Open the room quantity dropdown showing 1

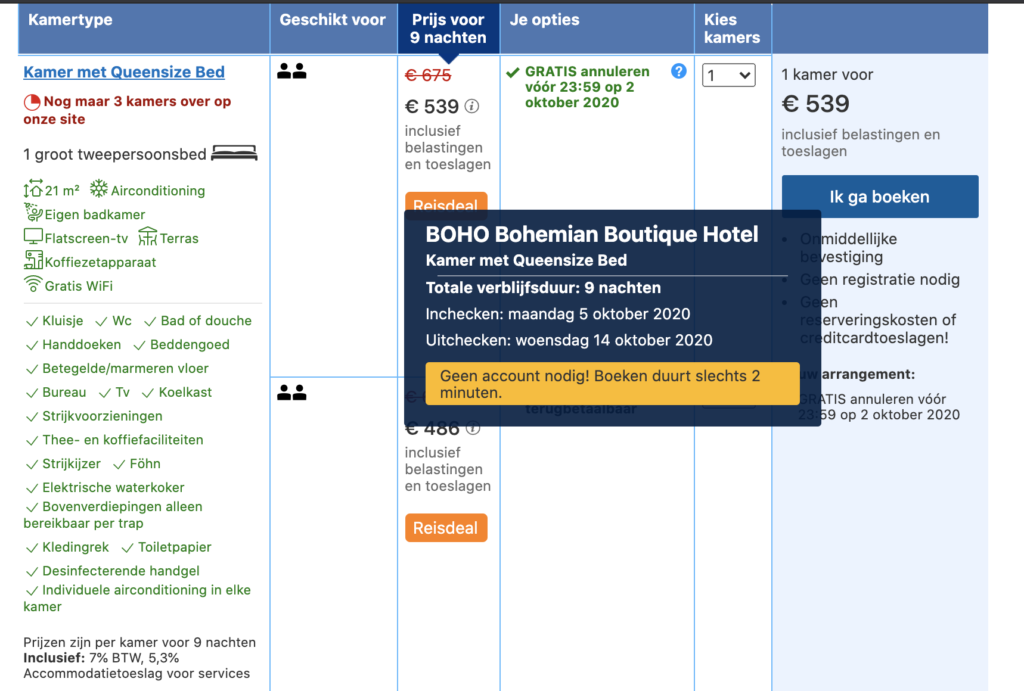(729, 75)
